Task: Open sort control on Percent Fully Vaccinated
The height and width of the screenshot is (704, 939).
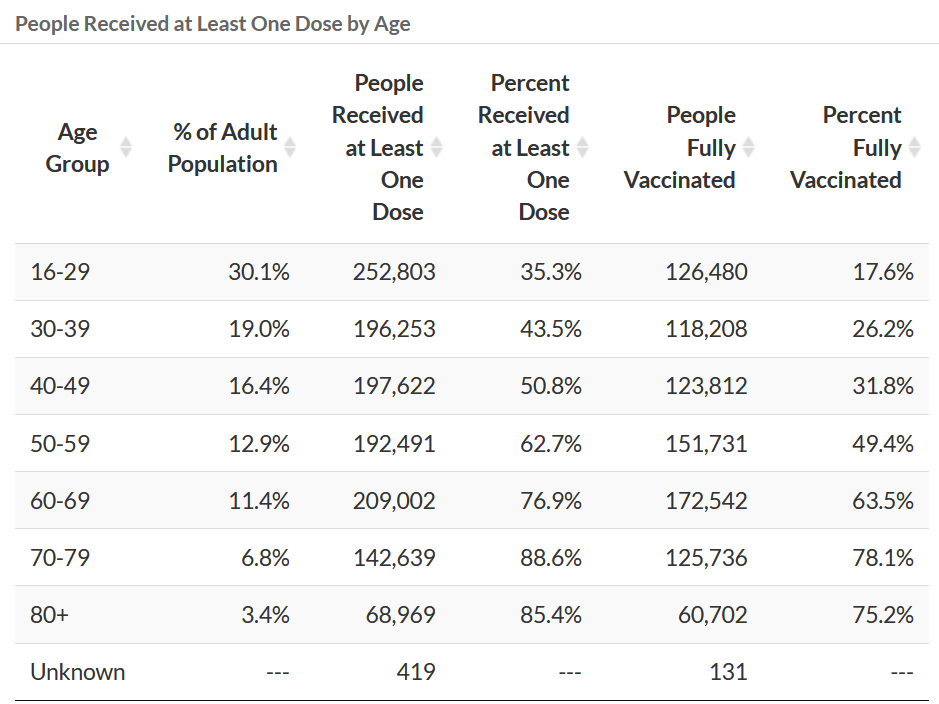Action: [x=917, y=148]
